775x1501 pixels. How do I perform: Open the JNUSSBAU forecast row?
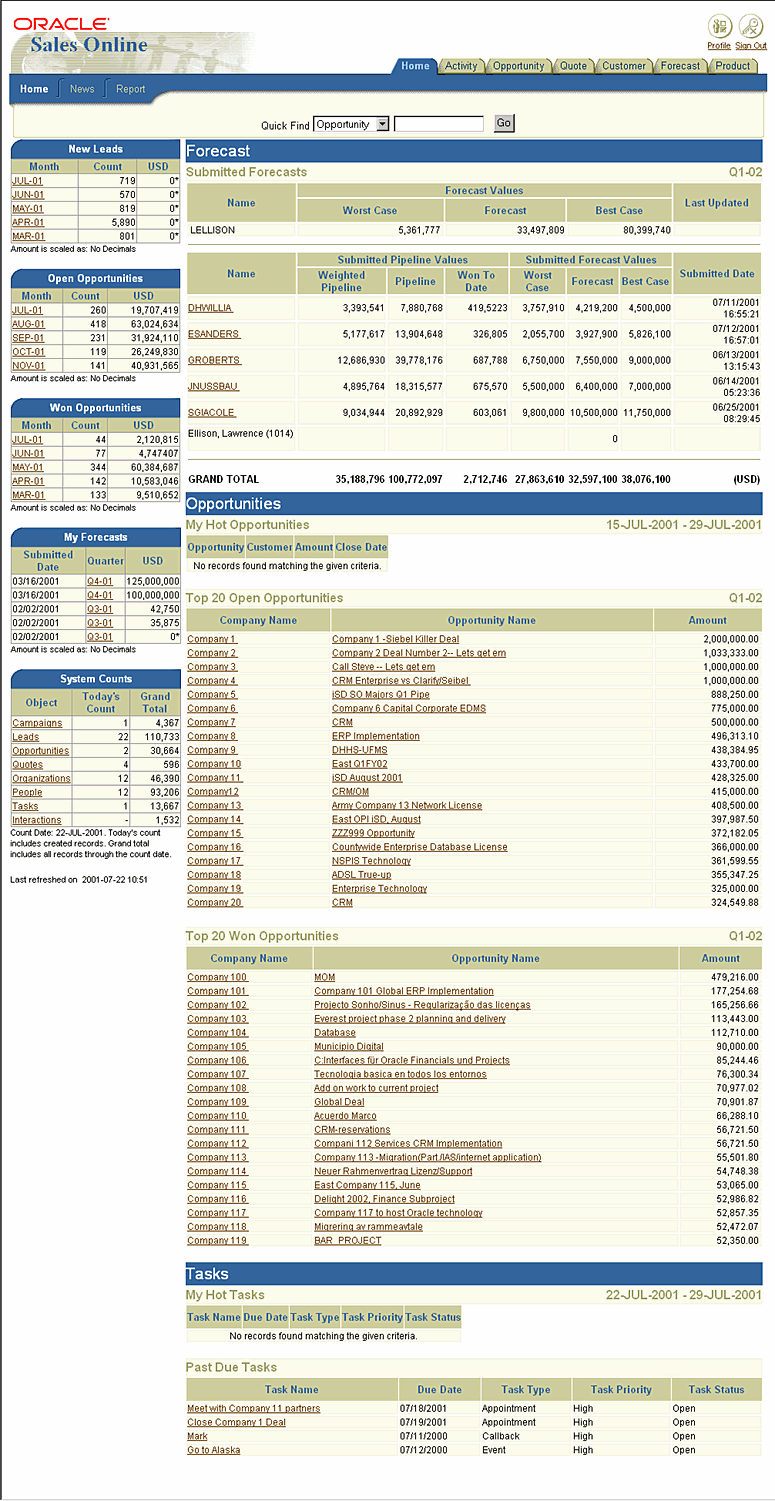(x=213, y=386)
